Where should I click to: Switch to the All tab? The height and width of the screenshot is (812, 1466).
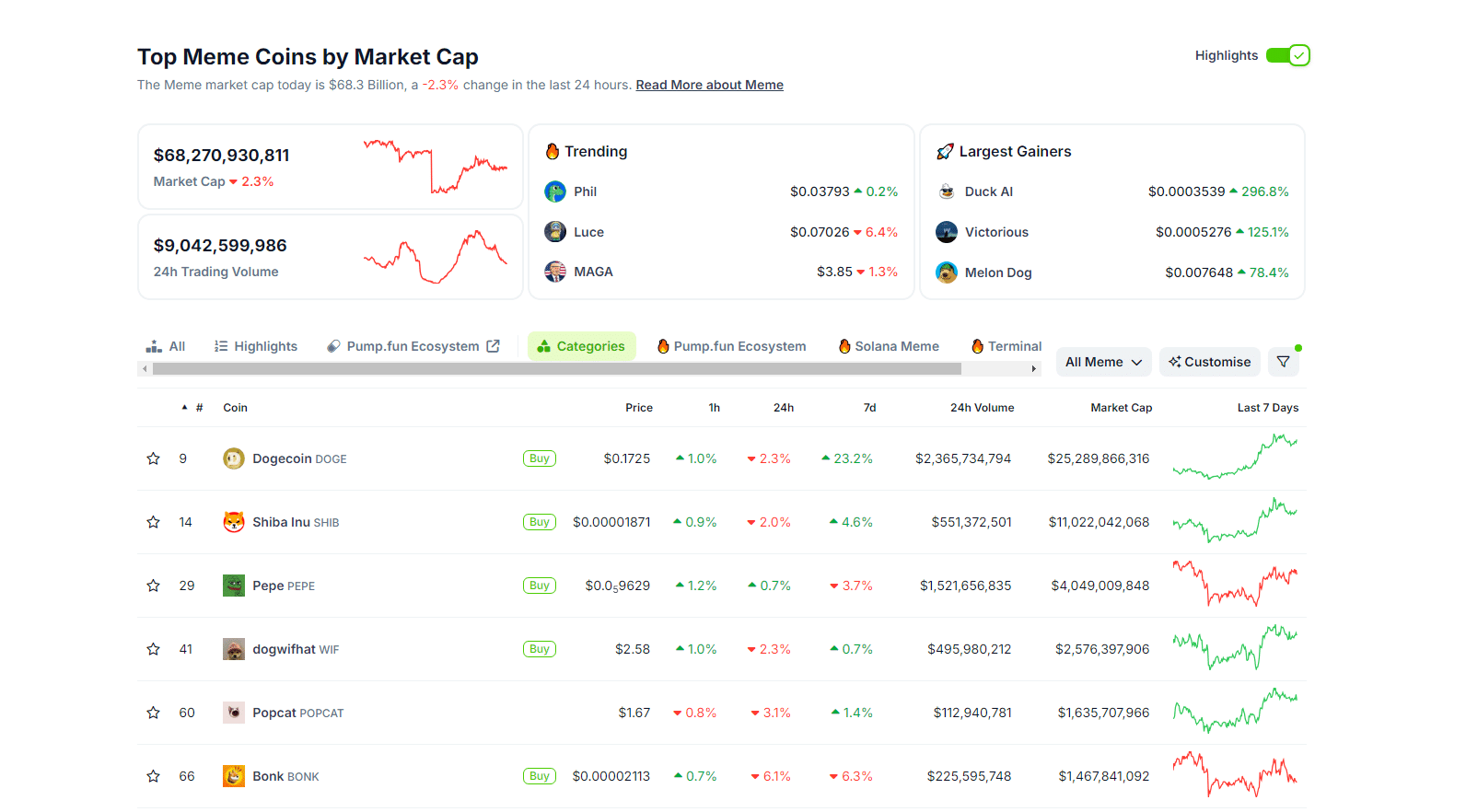point(166,346)
